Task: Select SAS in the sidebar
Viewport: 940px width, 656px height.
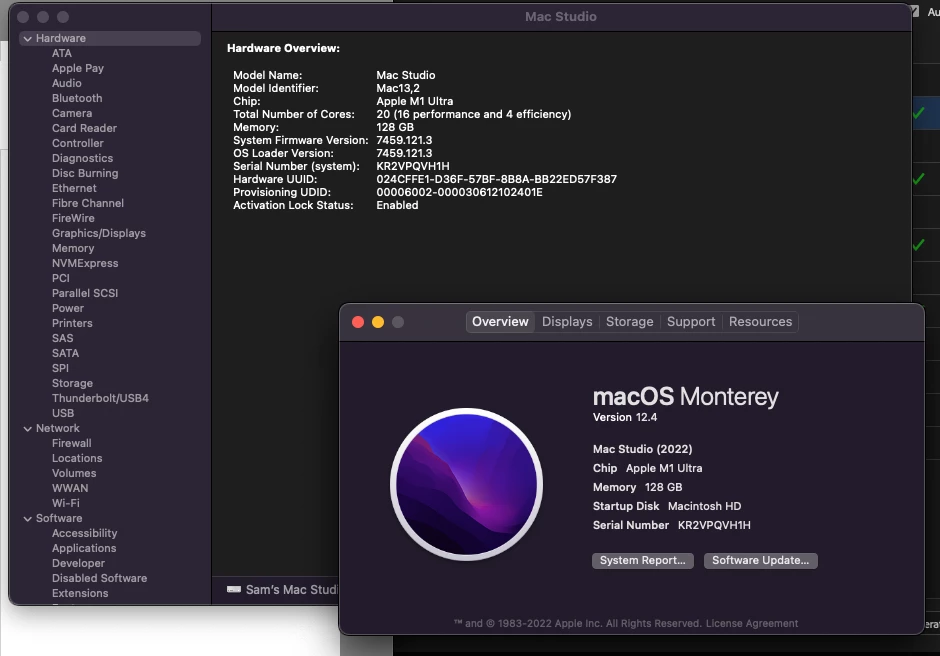Action: [62, 338]
